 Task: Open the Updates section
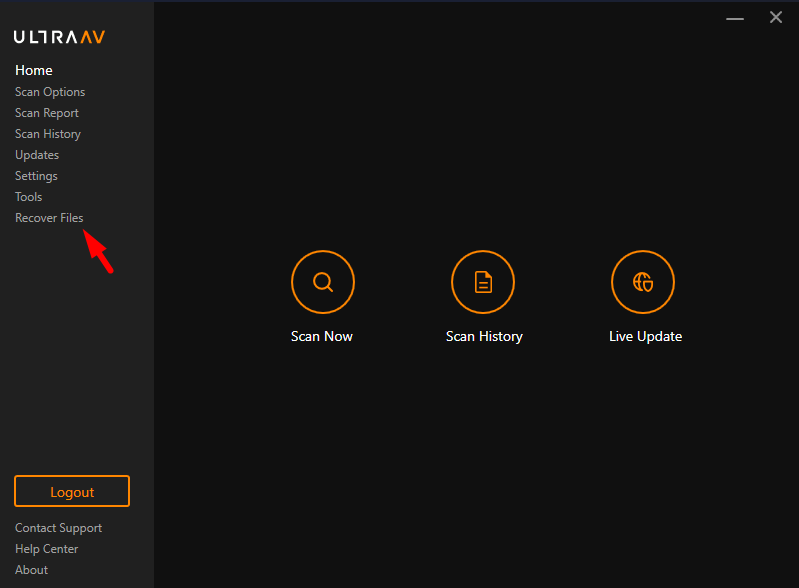click(x=37, y=155)
